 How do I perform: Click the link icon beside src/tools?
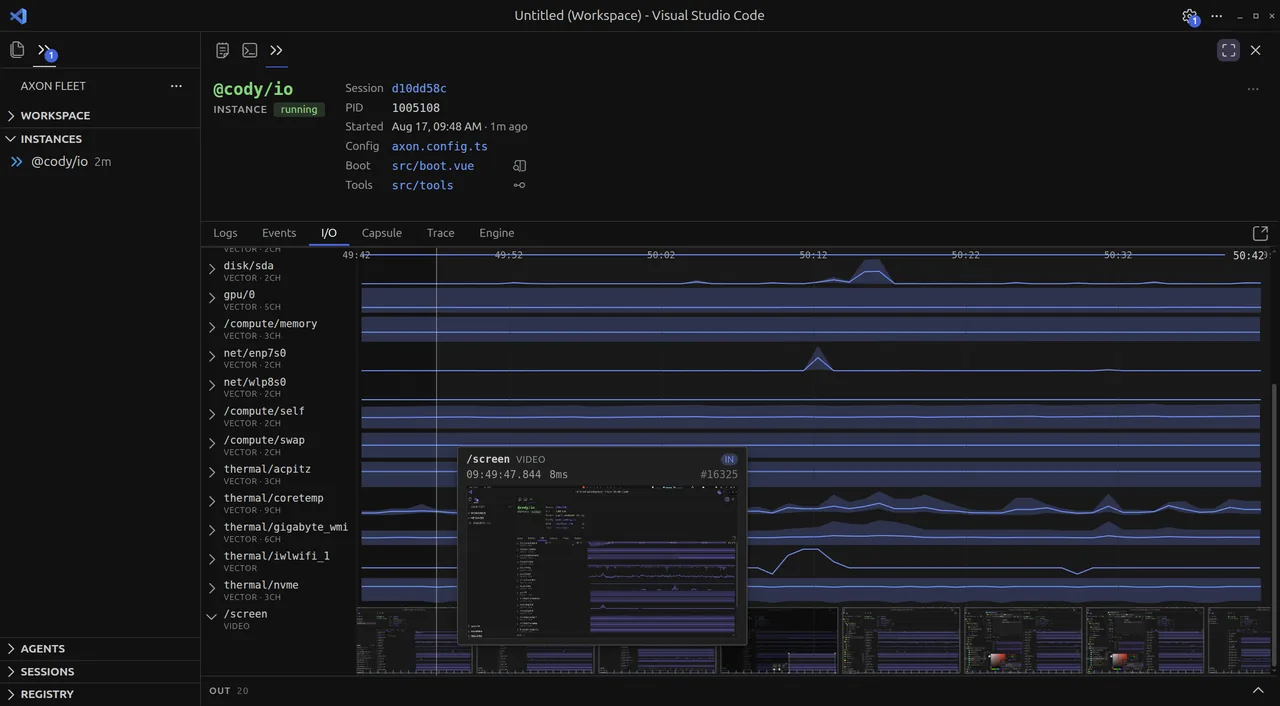coord(519,185)
